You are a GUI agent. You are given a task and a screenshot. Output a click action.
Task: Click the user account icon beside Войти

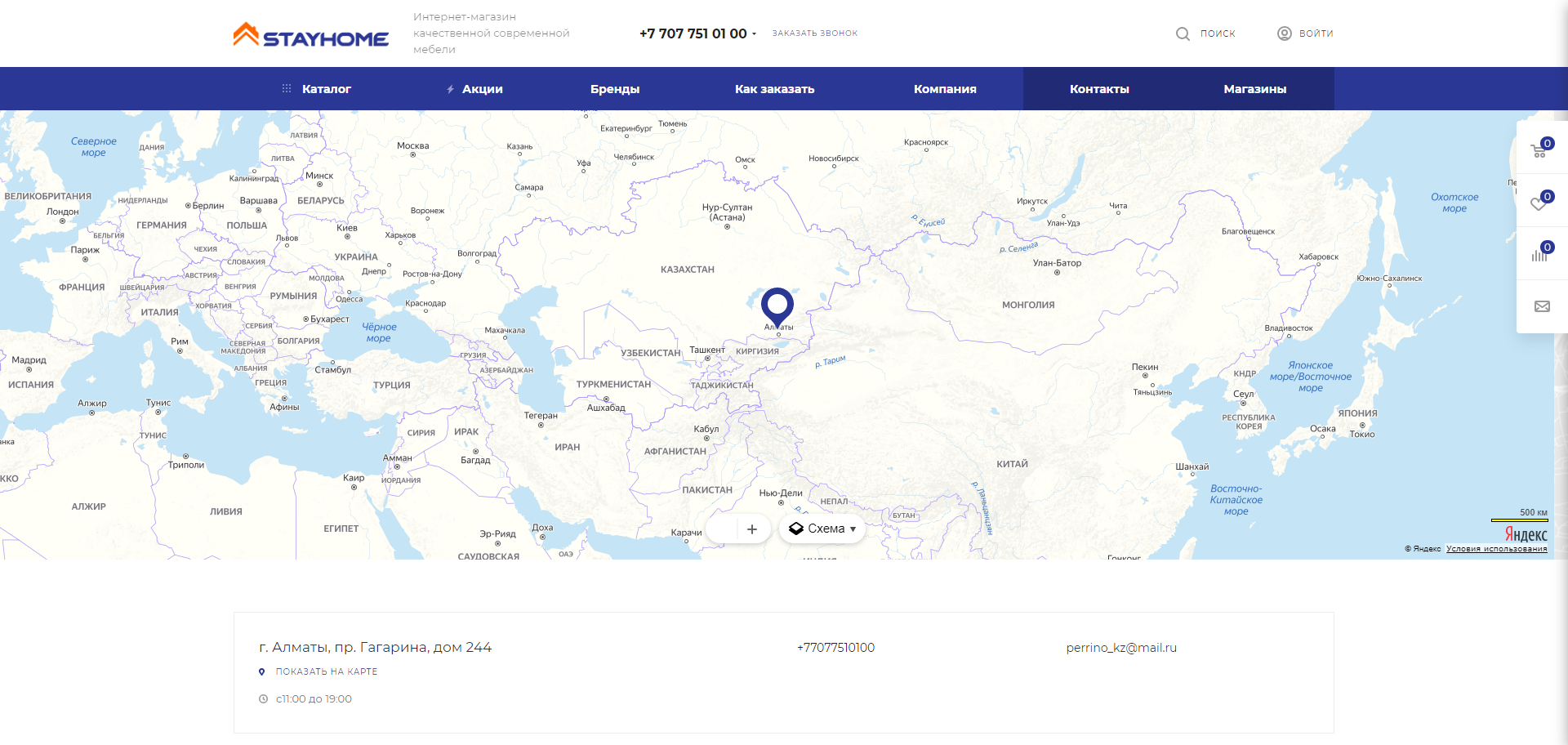[1285, 33]
